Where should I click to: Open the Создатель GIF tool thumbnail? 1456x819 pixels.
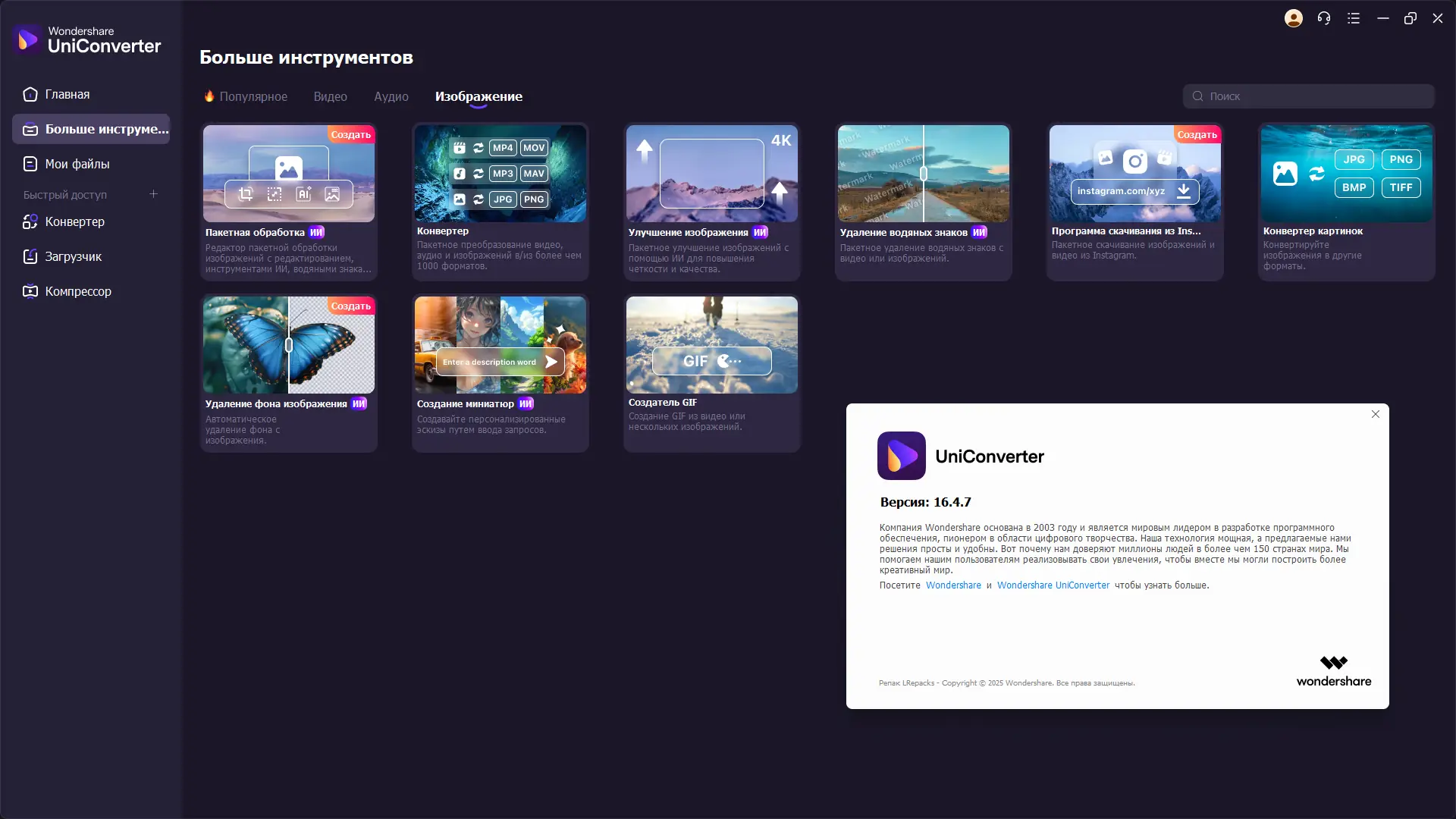[x=711, y=345]
